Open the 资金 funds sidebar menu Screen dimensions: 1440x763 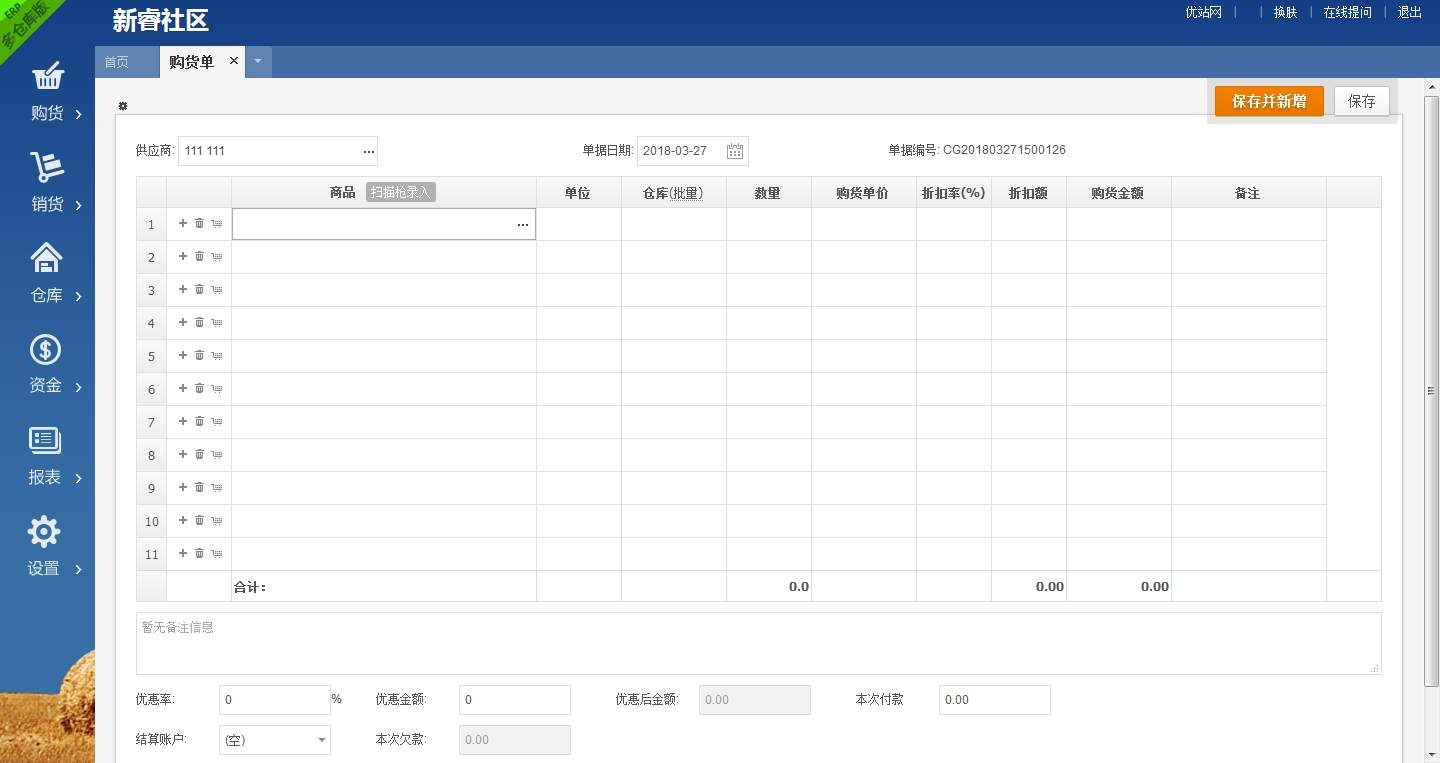(47, 365)
